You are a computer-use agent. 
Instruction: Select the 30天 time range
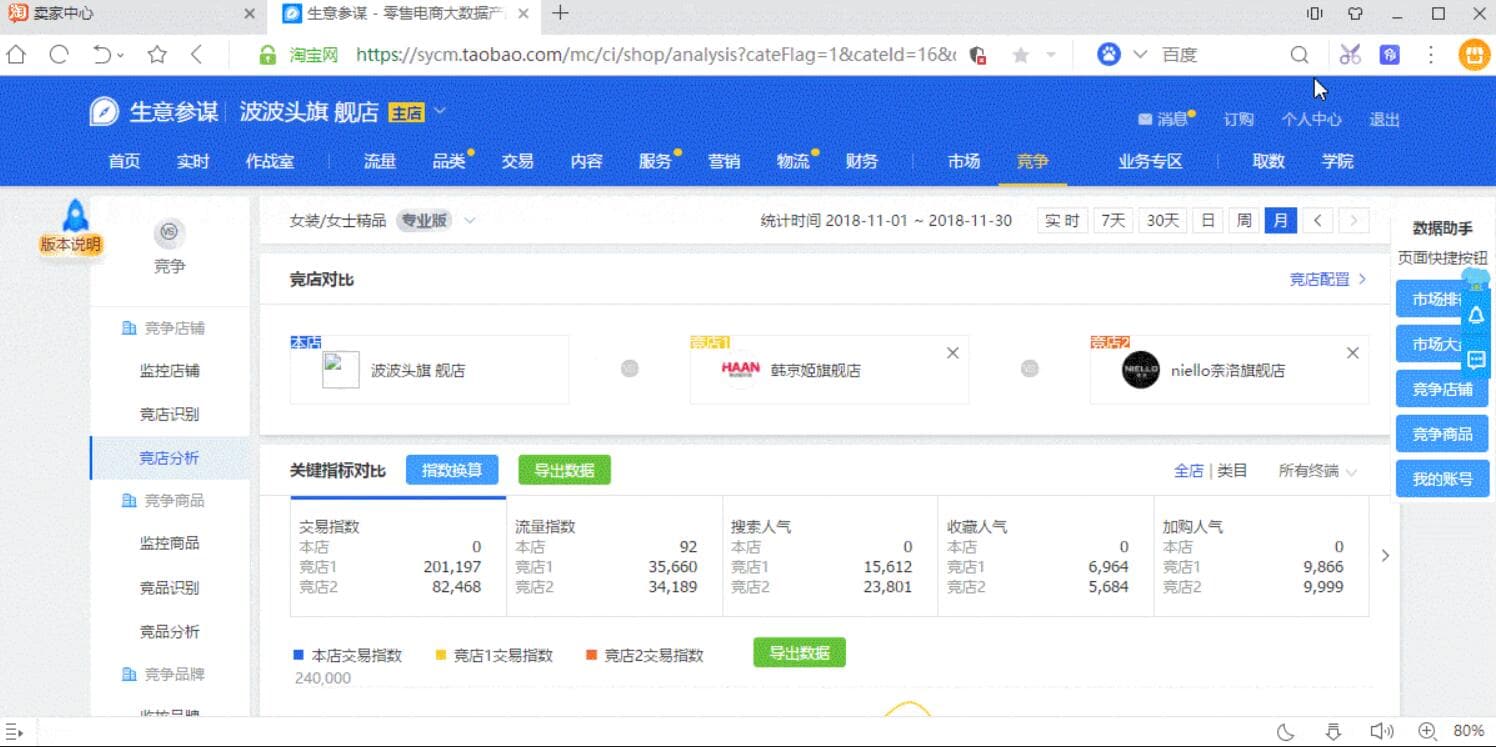1162,220
